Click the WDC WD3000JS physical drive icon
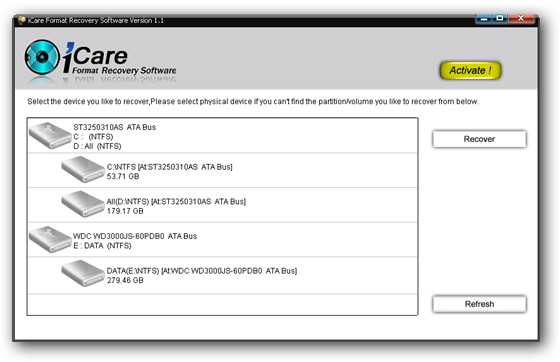This screenshot has height=362, width=560. click(50, 239)
